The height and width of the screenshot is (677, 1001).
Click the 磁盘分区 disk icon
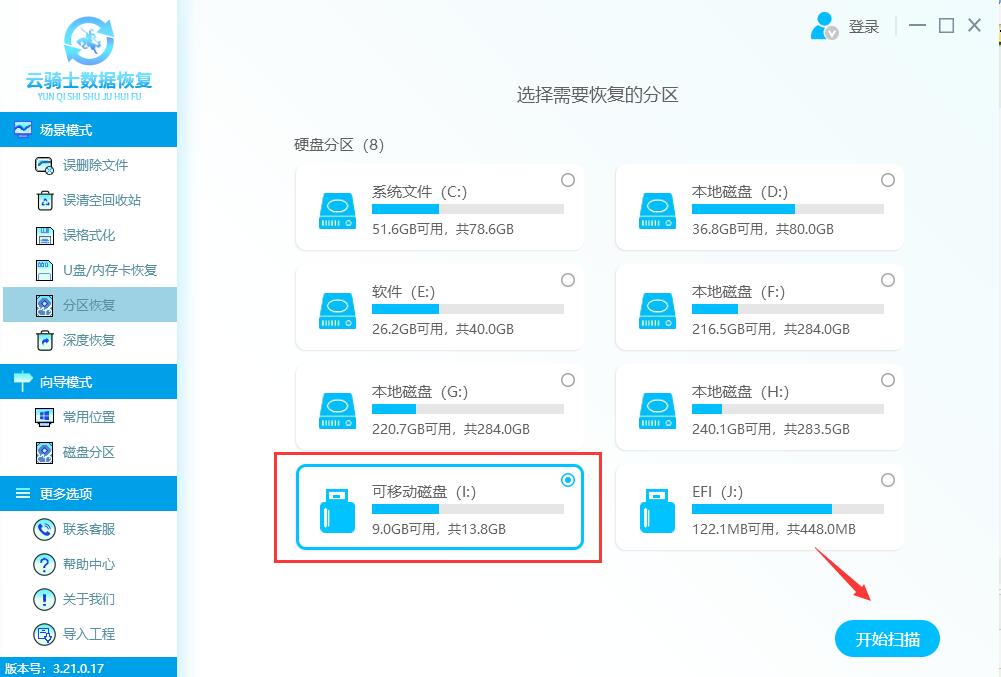click(44, 452)
